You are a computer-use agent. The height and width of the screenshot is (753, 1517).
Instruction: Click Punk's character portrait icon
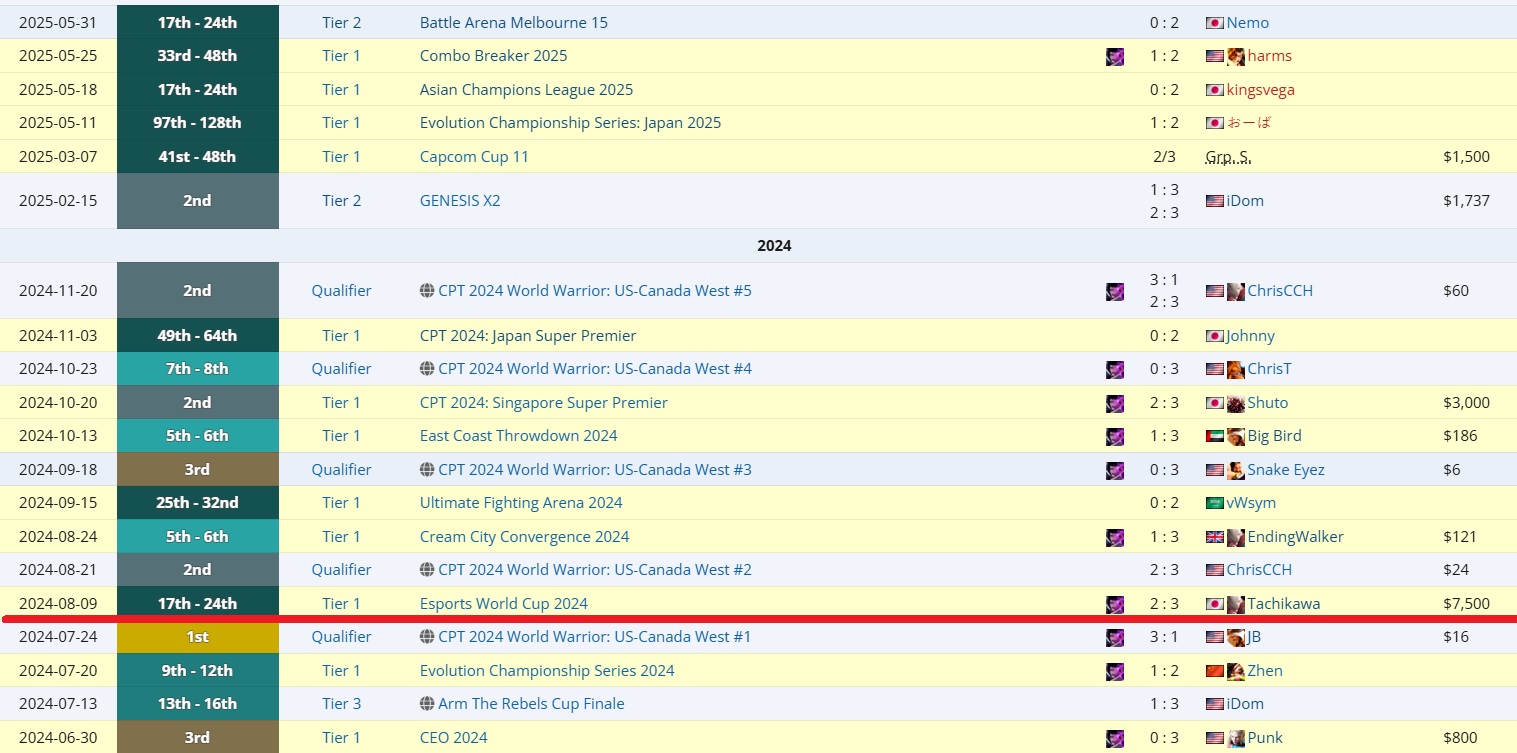click(x=1236, y=739)
